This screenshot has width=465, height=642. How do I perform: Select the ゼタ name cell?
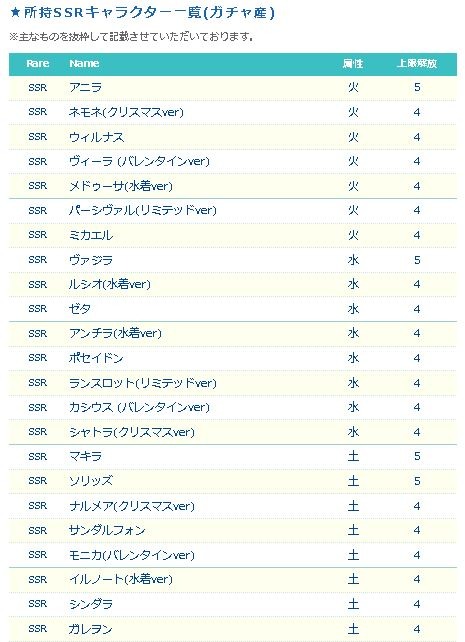(80, 309)
